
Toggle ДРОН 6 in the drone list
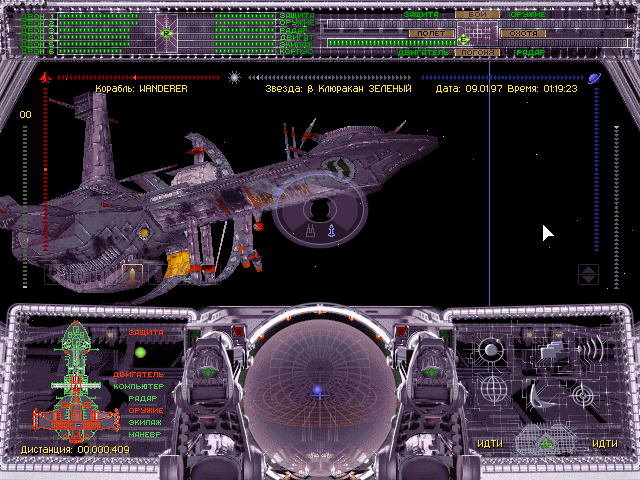38,51
